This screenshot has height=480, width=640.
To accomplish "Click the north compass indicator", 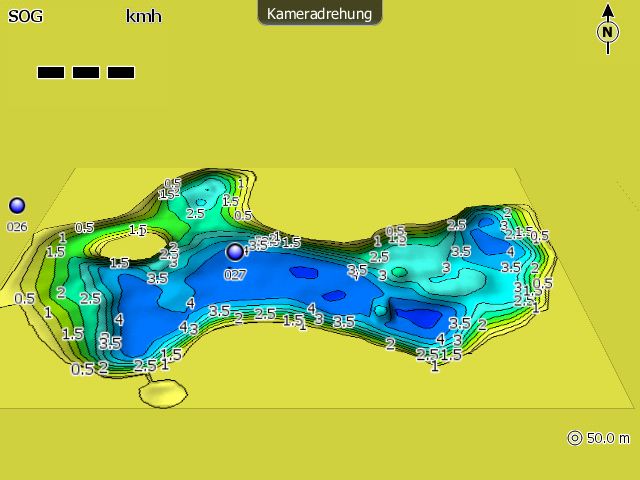I will click(x=607, y=26).
